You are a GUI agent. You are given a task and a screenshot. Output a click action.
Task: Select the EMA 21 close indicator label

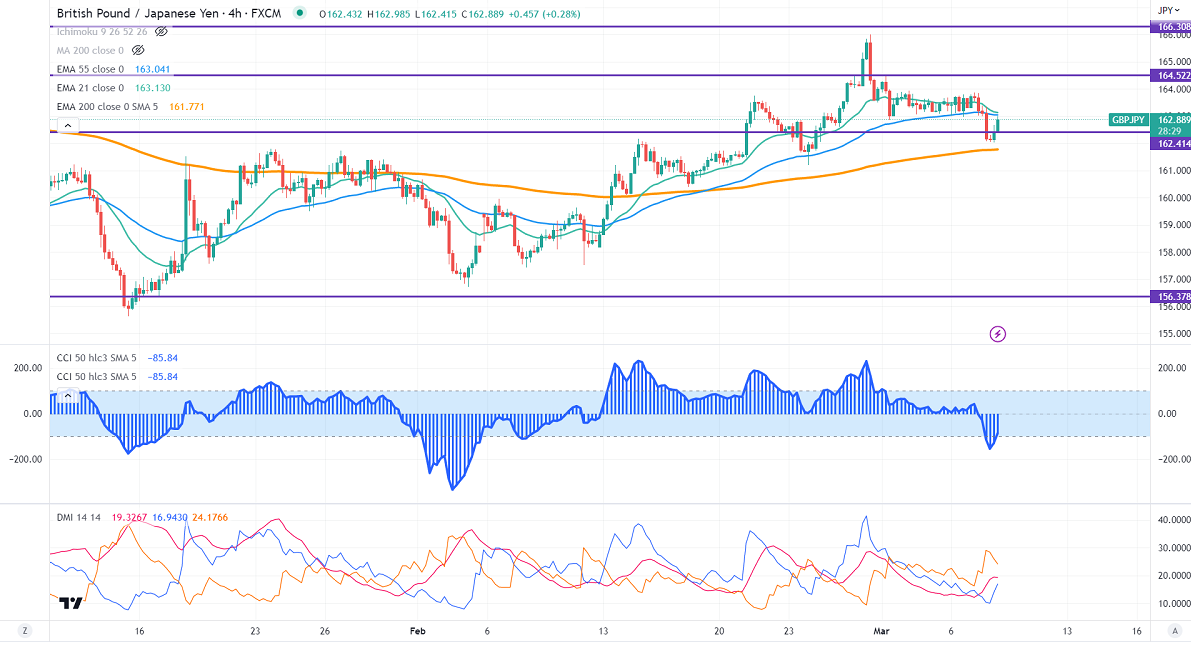(90, 88)
